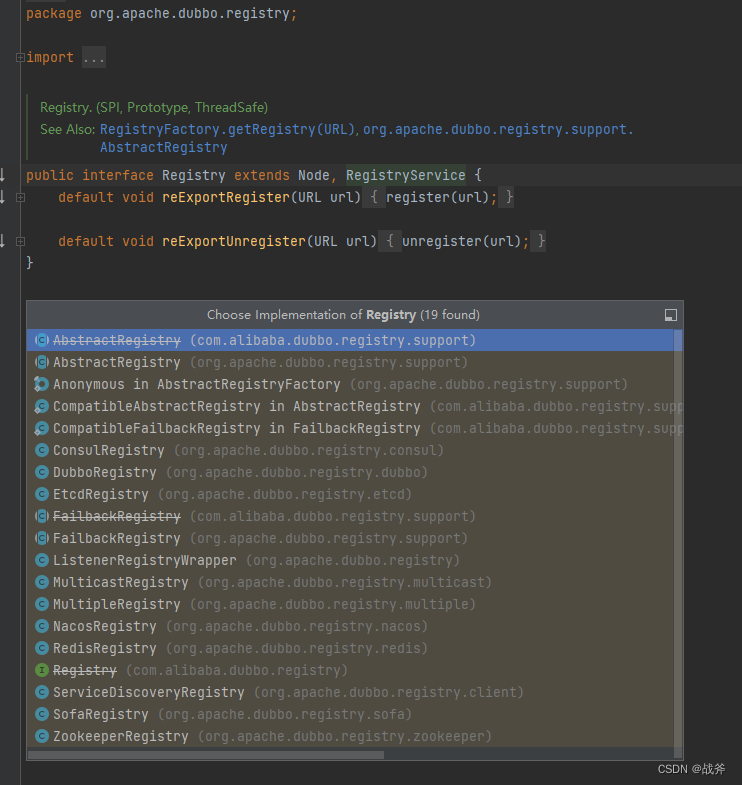
Task: Click green interface icon of com.alibaba Registry
Action: click(42, 670)
